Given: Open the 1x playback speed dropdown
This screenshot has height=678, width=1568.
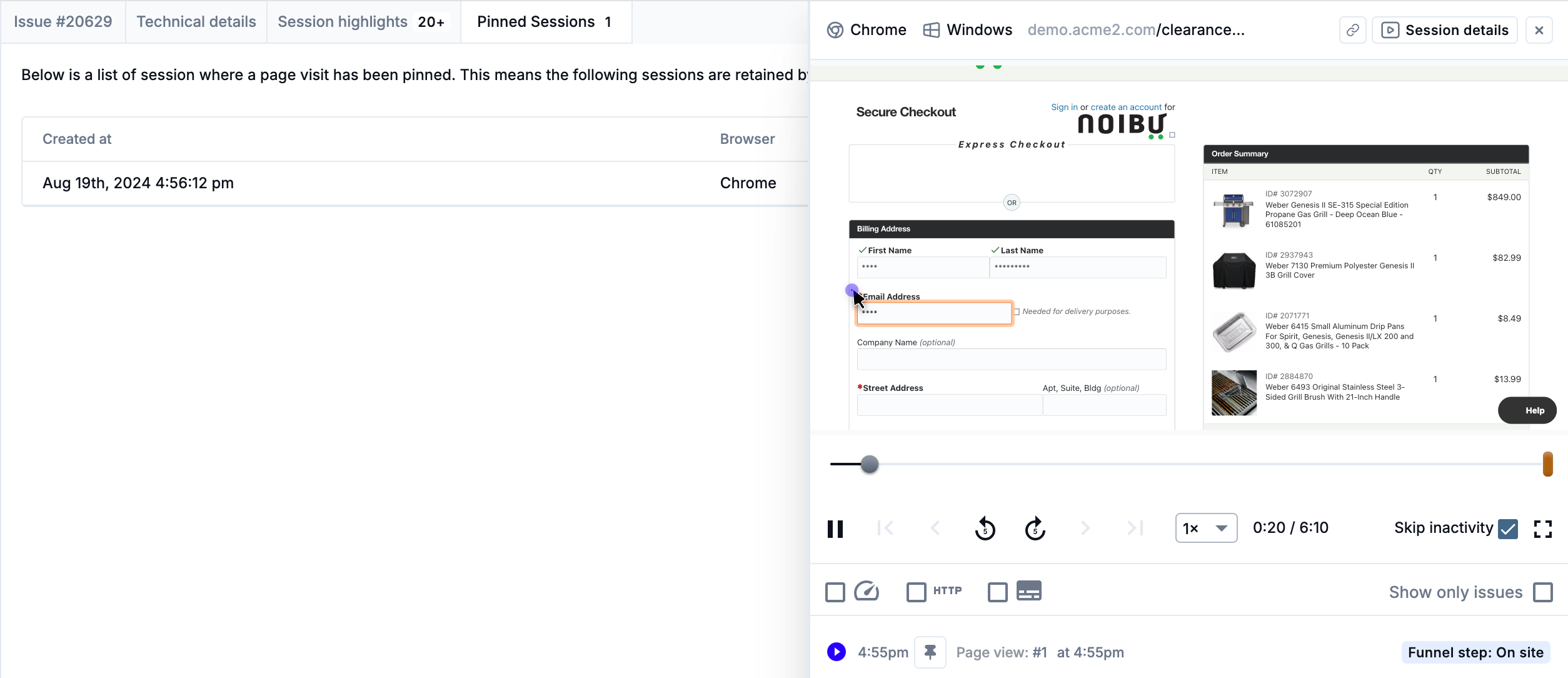Looking at the screenshot, I should pyautogui.click(x=1206, y=529).
